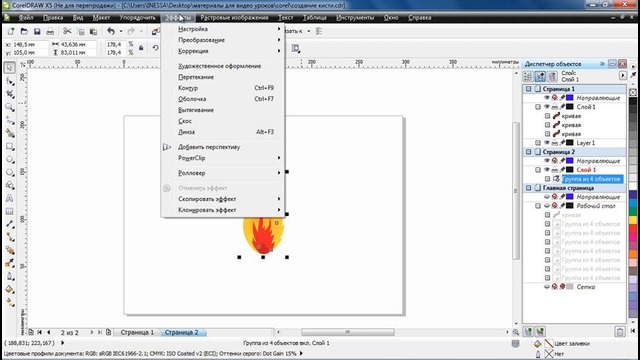Viewport: 640px width, 360px height.
Task: Click the horizontal scrollbar thumb below canvas
Action: point(348,332)
